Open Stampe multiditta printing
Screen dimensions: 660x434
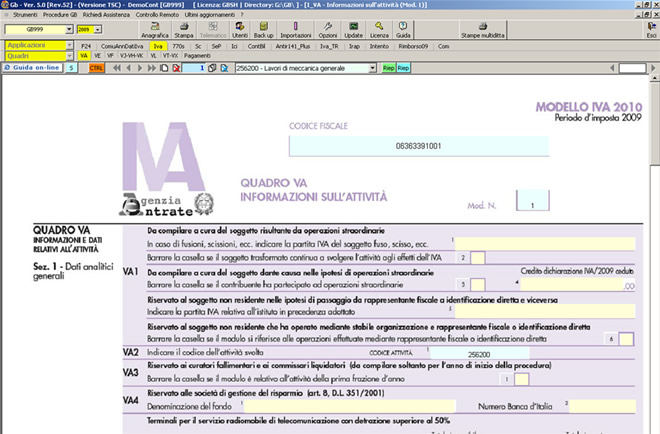(x=483, y=30)
